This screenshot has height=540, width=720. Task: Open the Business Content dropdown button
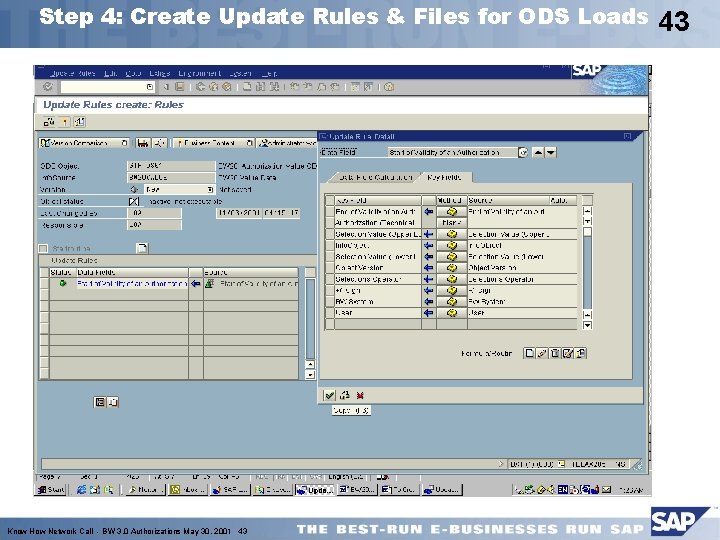(249, 143)
